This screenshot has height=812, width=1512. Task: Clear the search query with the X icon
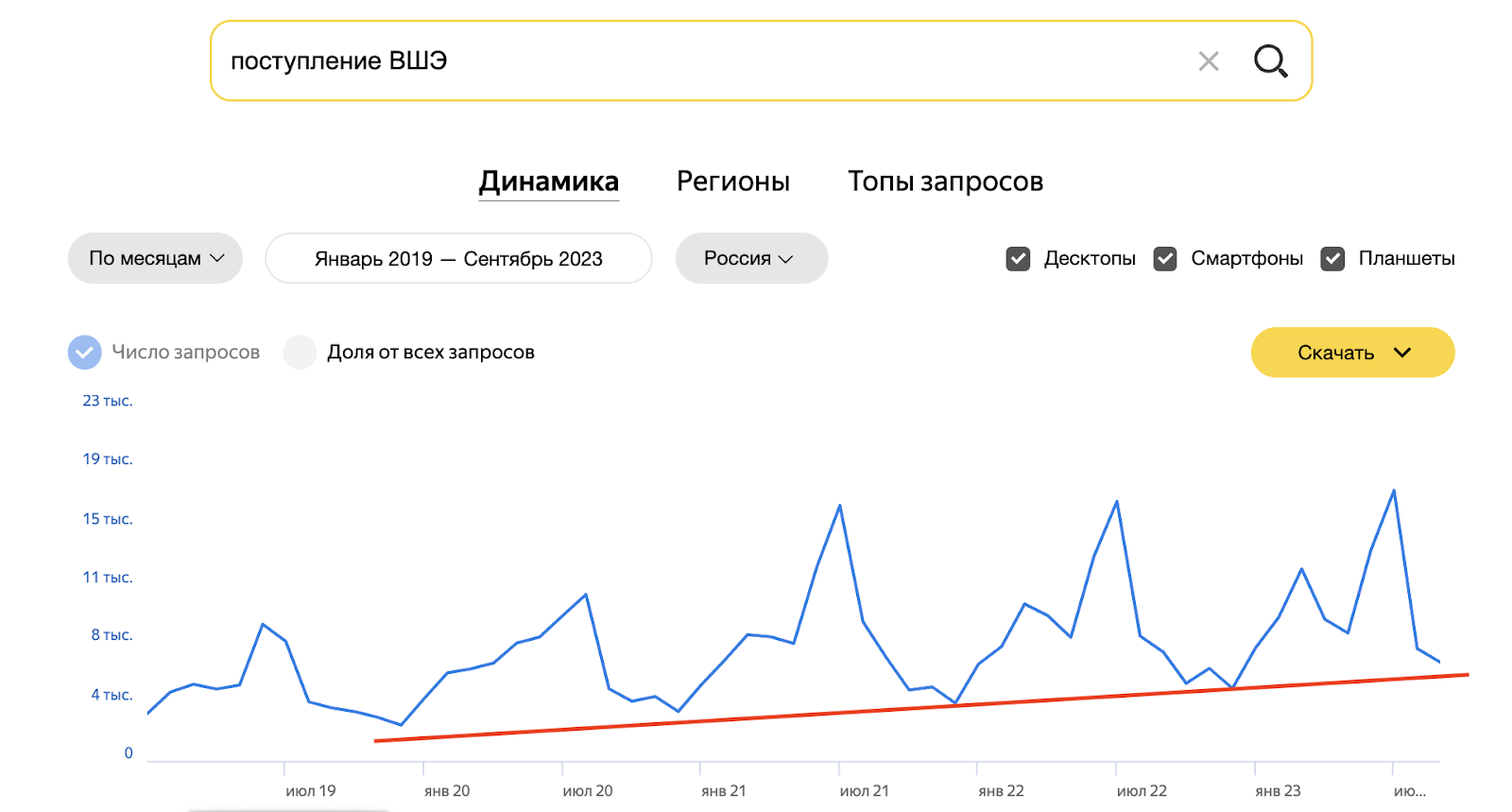tap(1209, 61)
